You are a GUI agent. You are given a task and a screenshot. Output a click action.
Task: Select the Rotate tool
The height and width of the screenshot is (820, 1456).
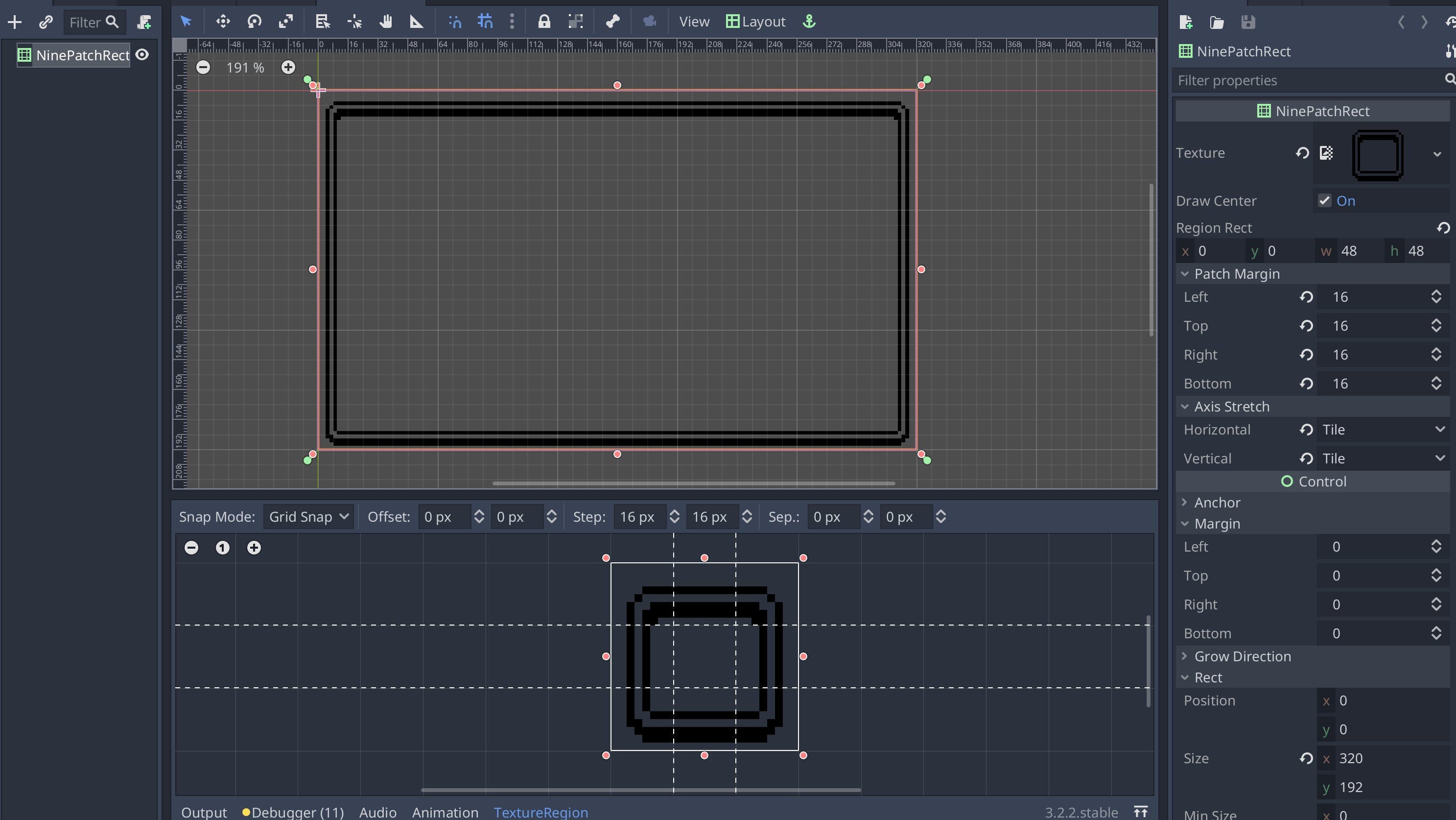pos(255,22)
